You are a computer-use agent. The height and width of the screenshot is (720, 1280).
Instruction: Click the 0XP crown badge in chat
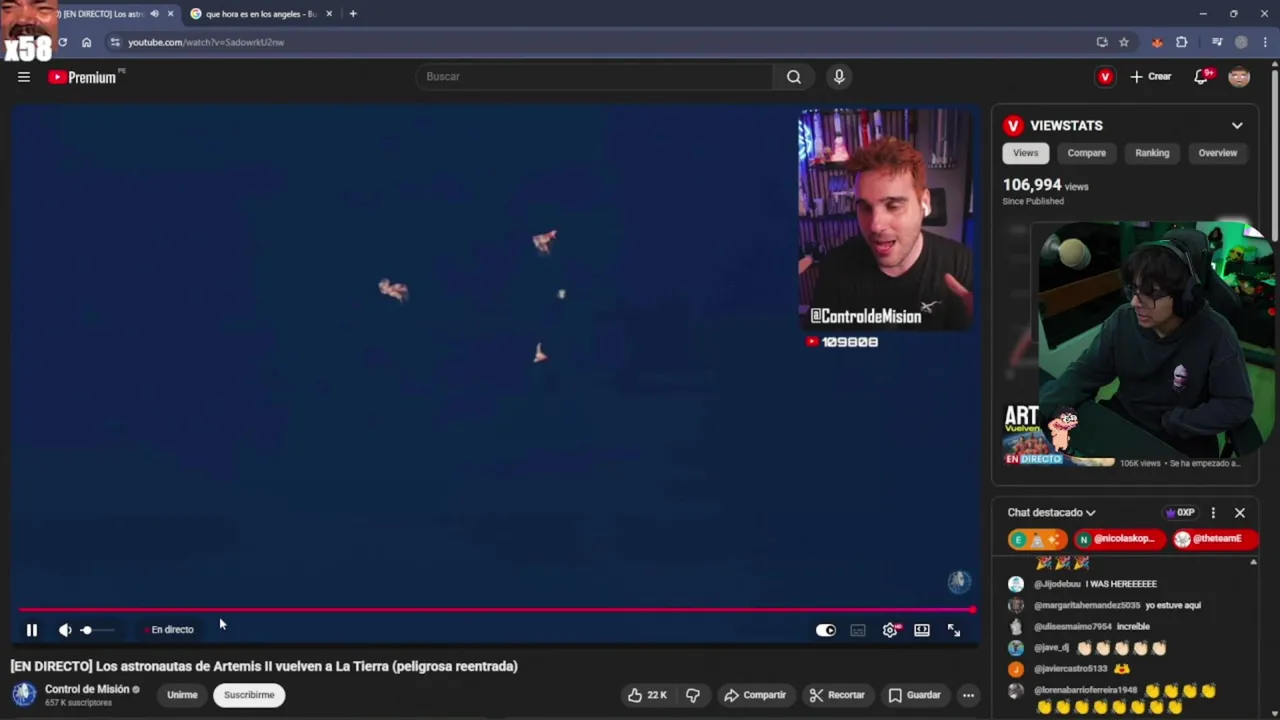point(1180,513)
